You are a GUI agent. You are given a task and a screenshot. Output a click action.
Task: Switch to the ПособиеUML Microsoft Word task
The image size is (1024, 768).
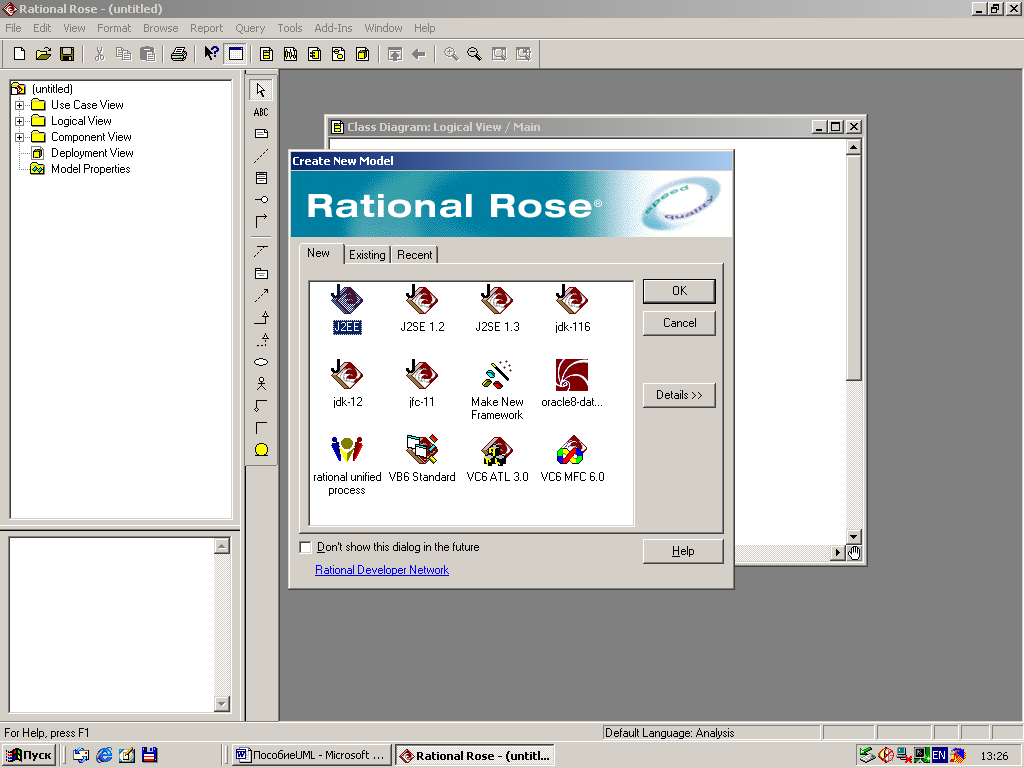point(312,755)
